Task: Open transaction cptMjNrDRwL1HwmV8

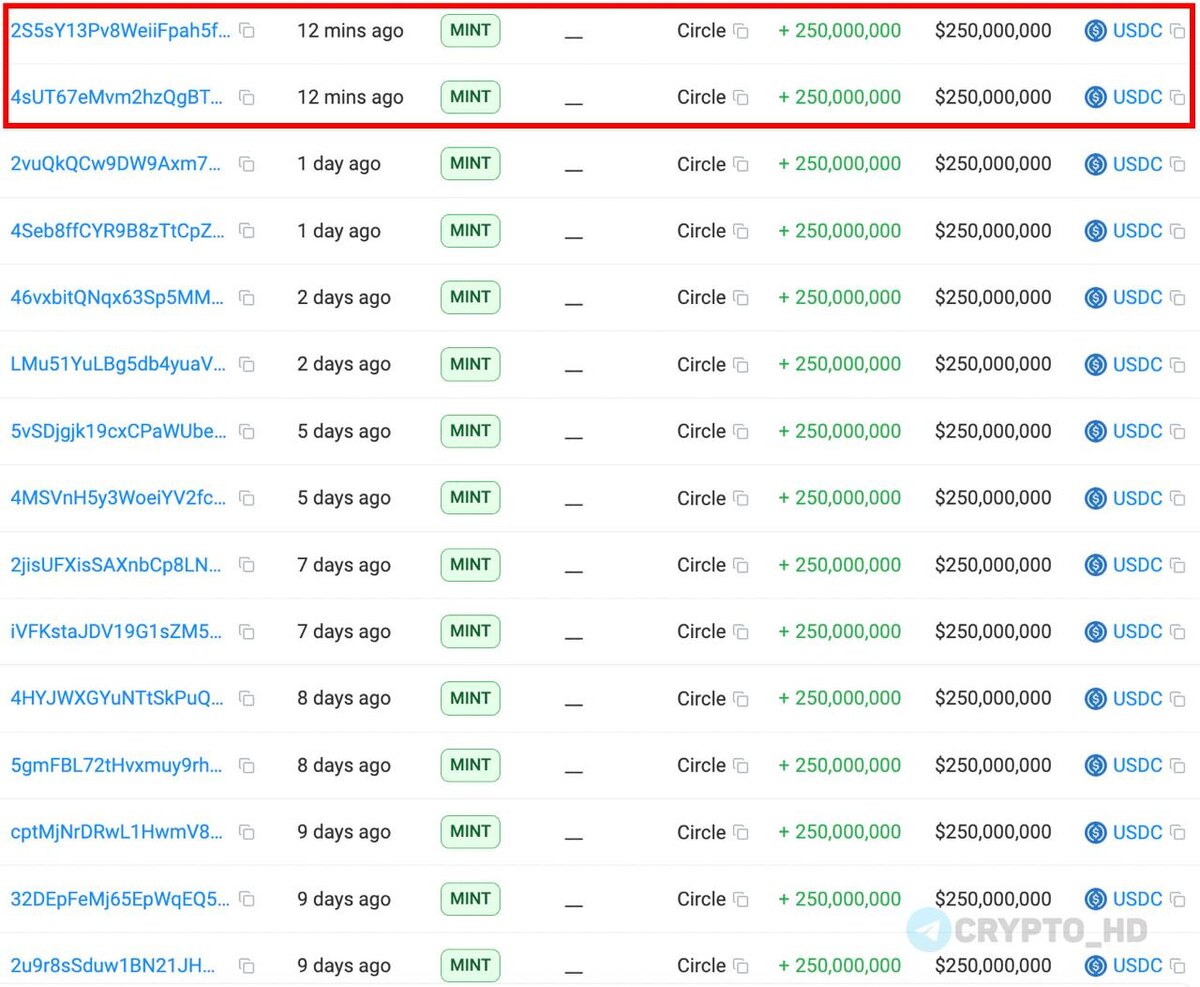Action: click(x=117, y=832)
